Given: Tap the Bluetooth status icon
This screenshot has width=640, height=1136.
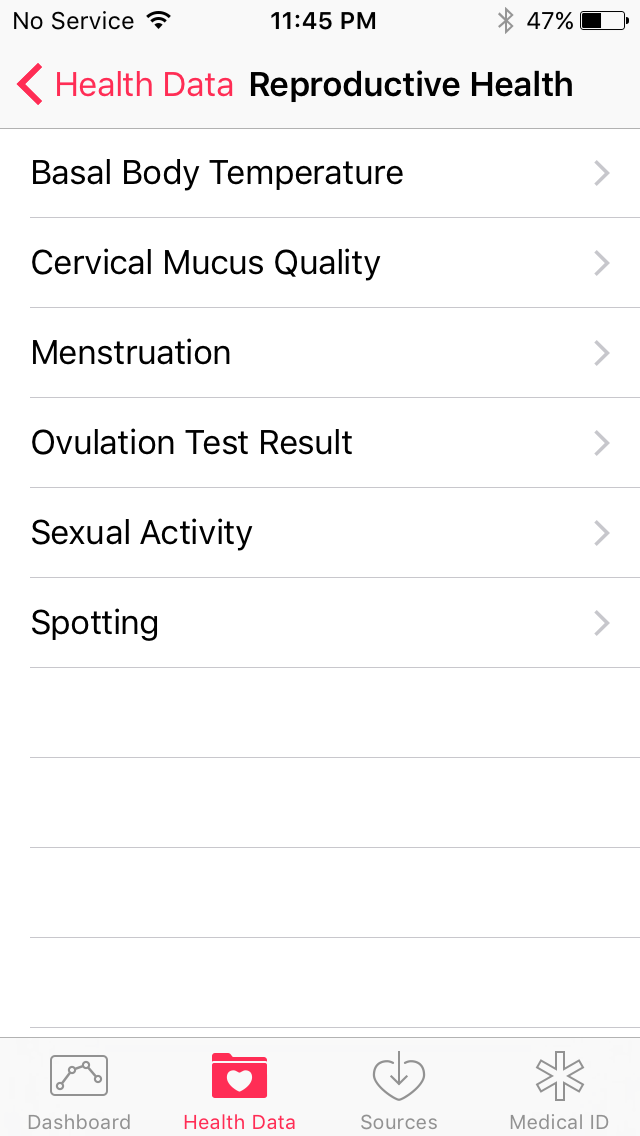Looking at the screenshot, I should pyautogui.click(x=506, y=21).
